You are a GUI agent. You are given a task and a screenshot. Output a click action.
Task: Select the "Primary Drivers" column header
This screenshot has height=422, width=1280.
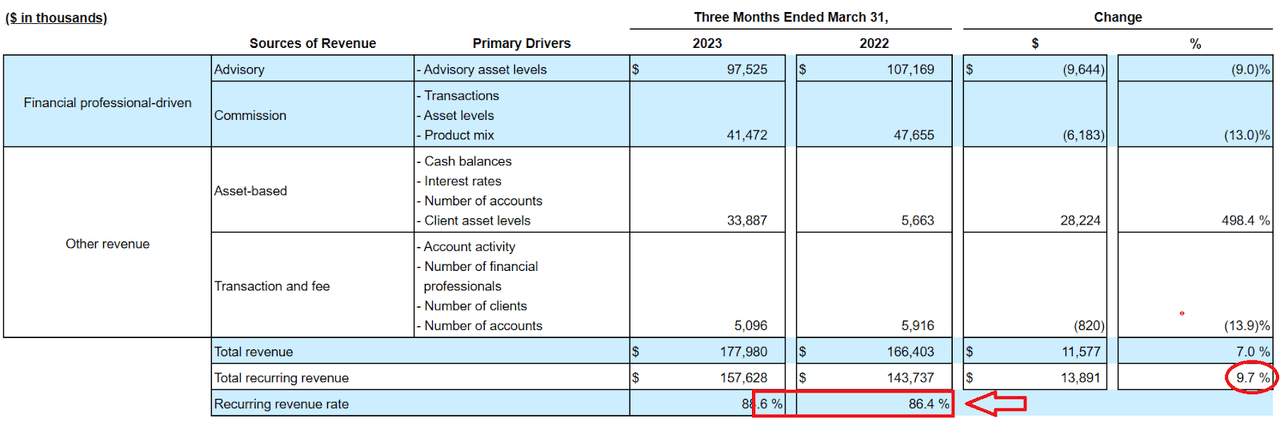click(x=521, y=44)
